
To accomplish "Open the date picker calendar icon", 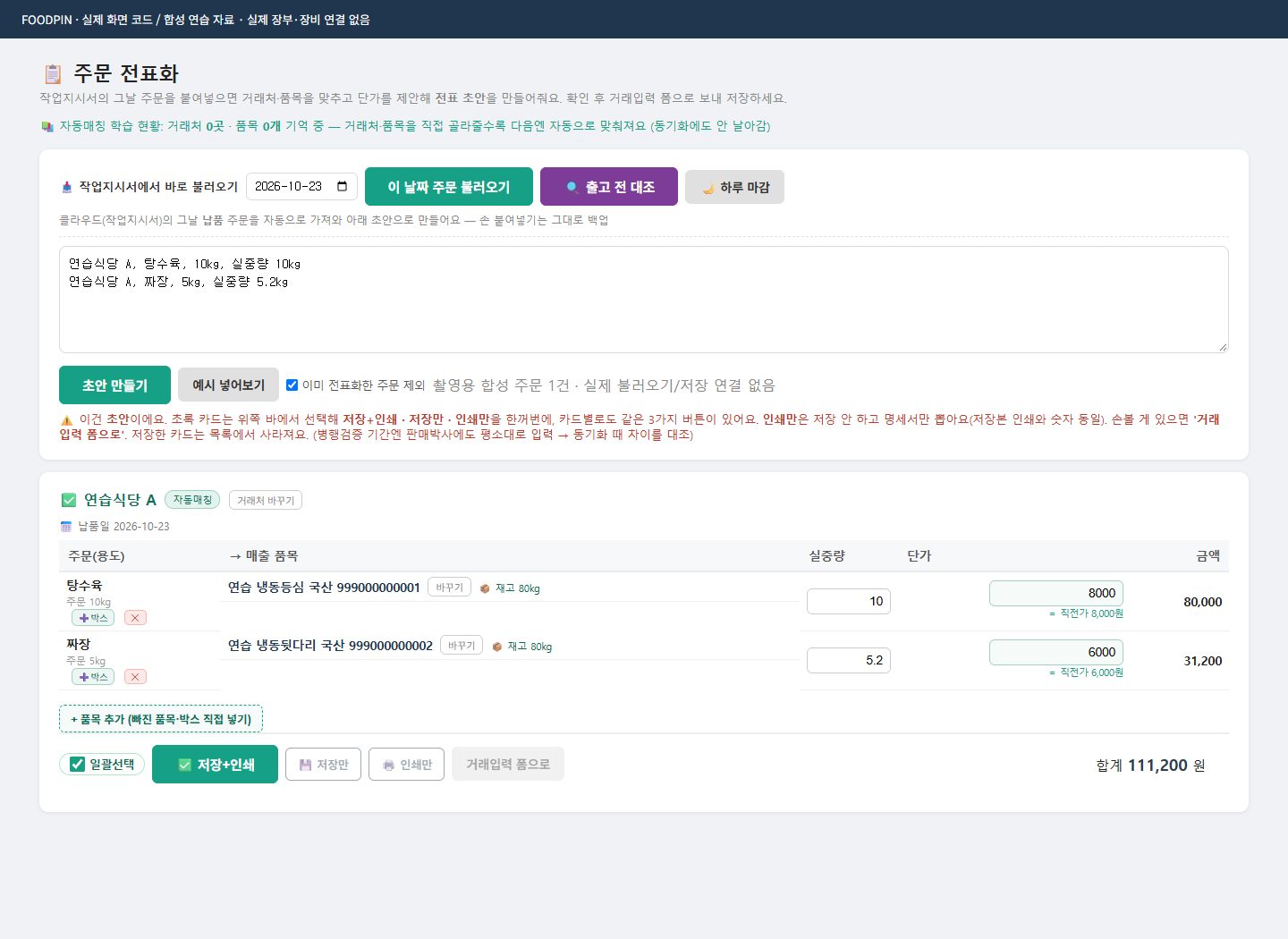I will point(343,186).
